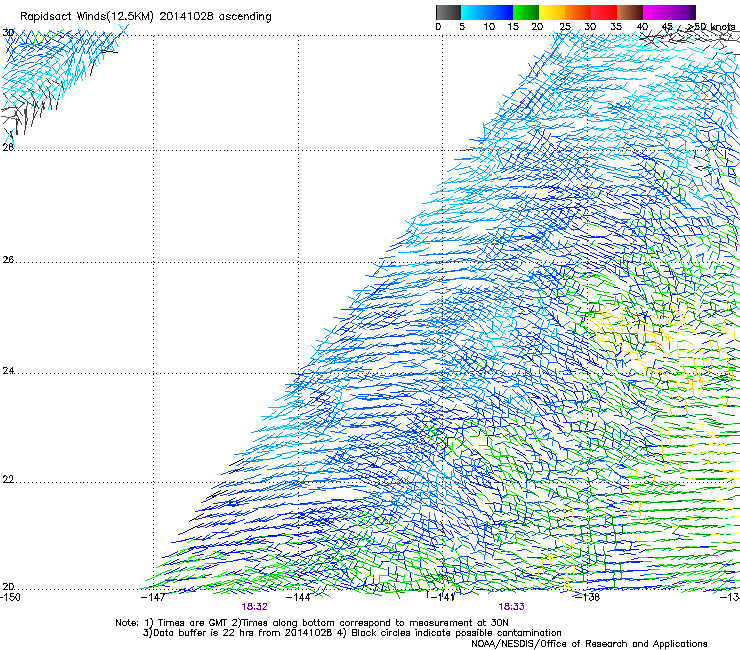This screenshot has width=740, height=650.
Task: Click the latitude label '30' on left axis
Action: (x=8, y=33)
